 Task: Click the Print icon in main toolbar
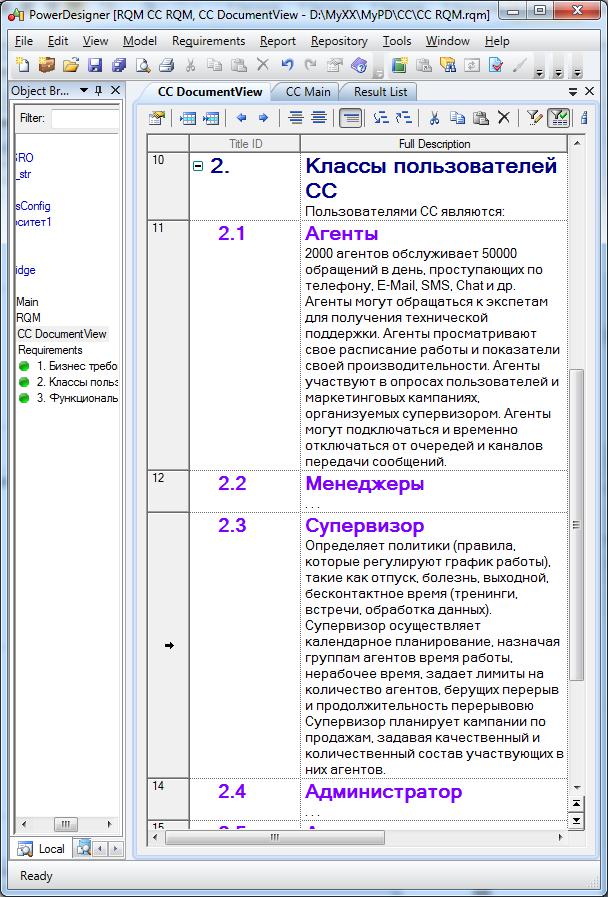point(166,65)
